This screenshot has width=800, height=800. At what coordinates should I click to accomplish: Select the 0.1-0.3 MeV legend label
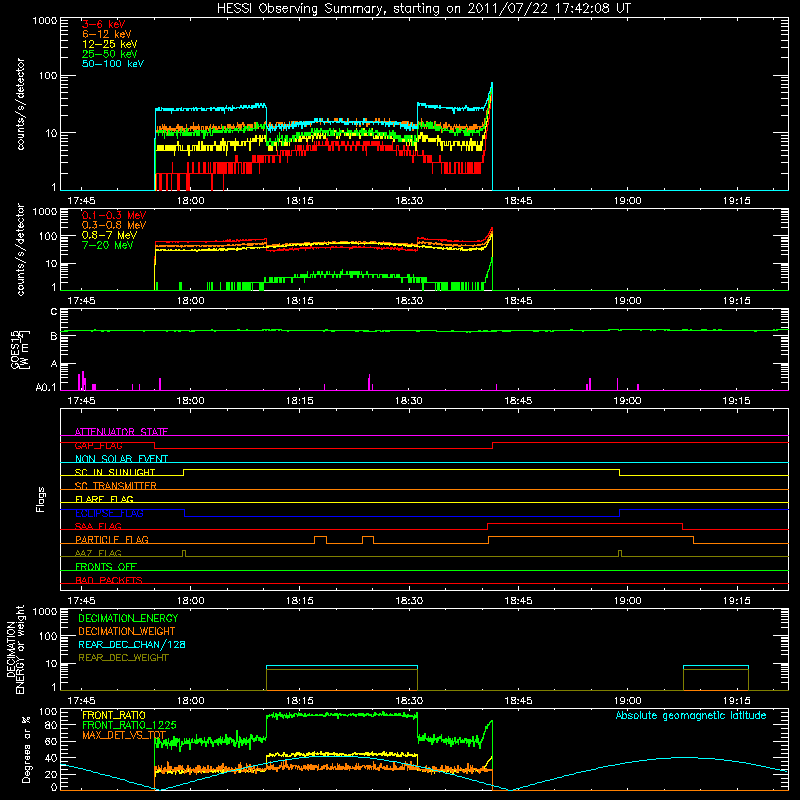(x=114, y=216)
